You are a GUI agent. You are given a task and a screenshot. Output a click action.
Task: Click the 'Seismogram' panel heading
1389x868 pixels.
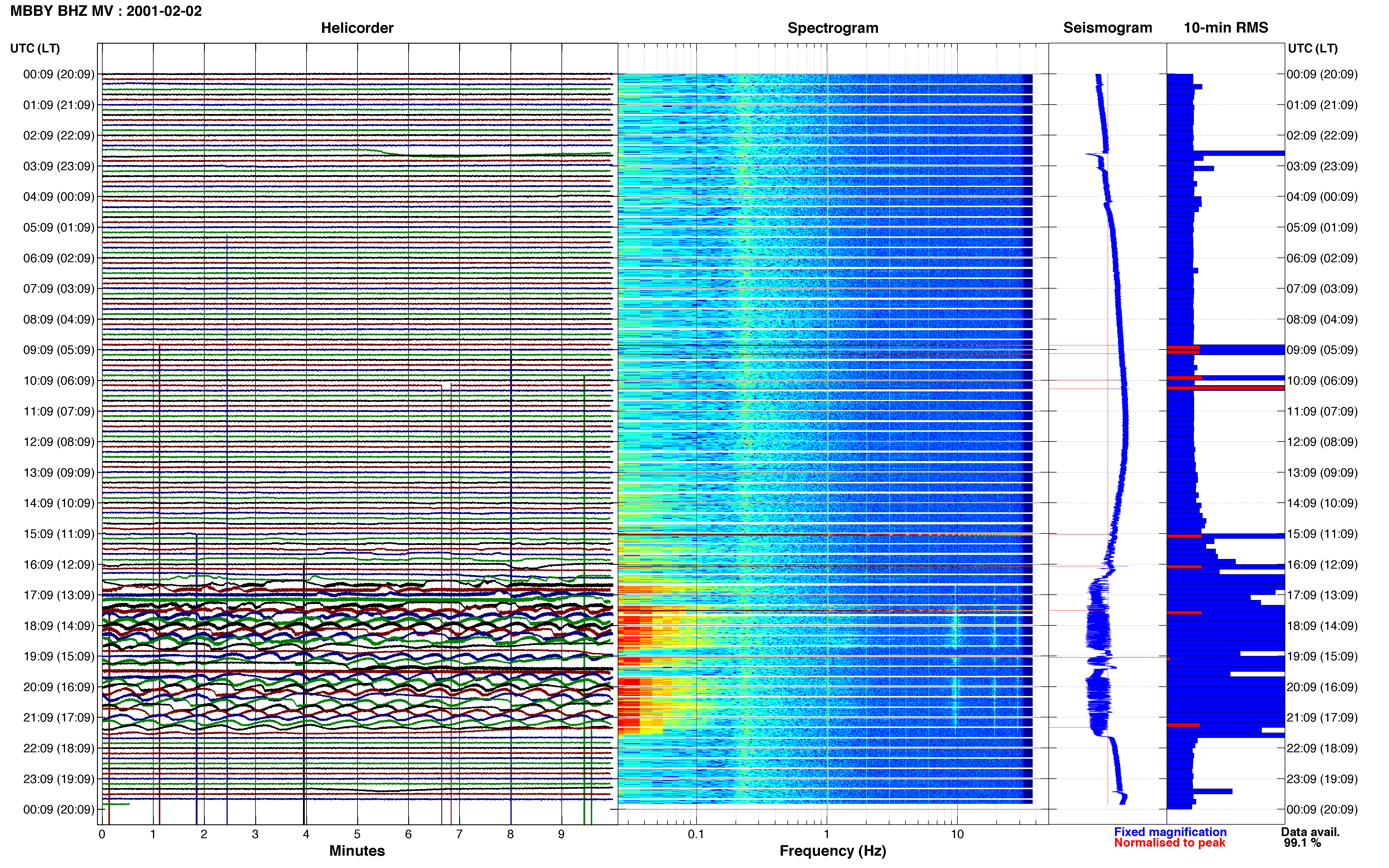pos(1108,28)
